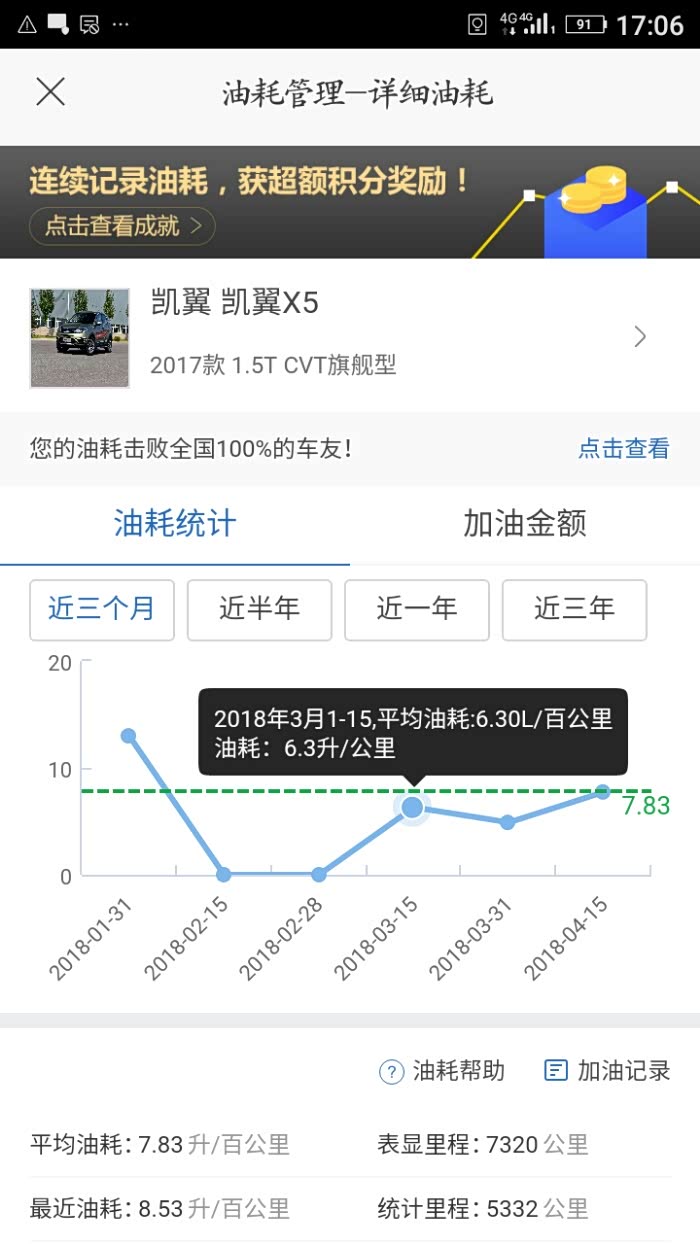Tap the 油耗帮助 question mark icon
Viewport: 700px width, 1244px height.
[x=390, y=1071]
